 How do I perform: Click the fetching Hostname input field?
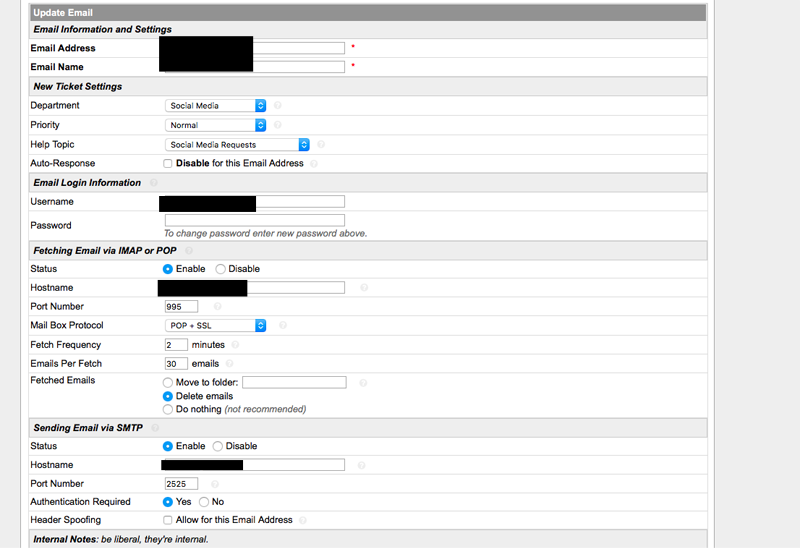(x=255, y=288)
